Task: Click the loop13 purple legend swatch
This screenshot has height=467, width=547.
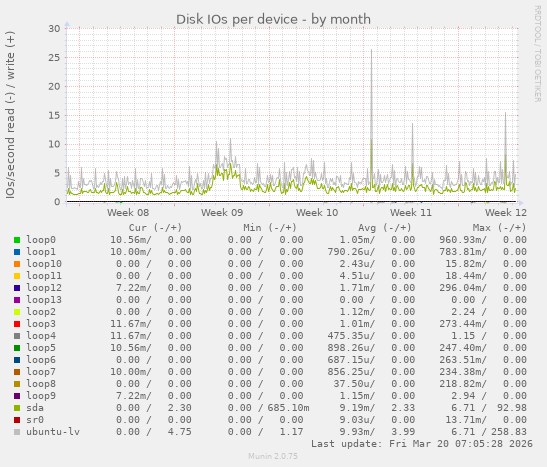Action: (17, 300)
